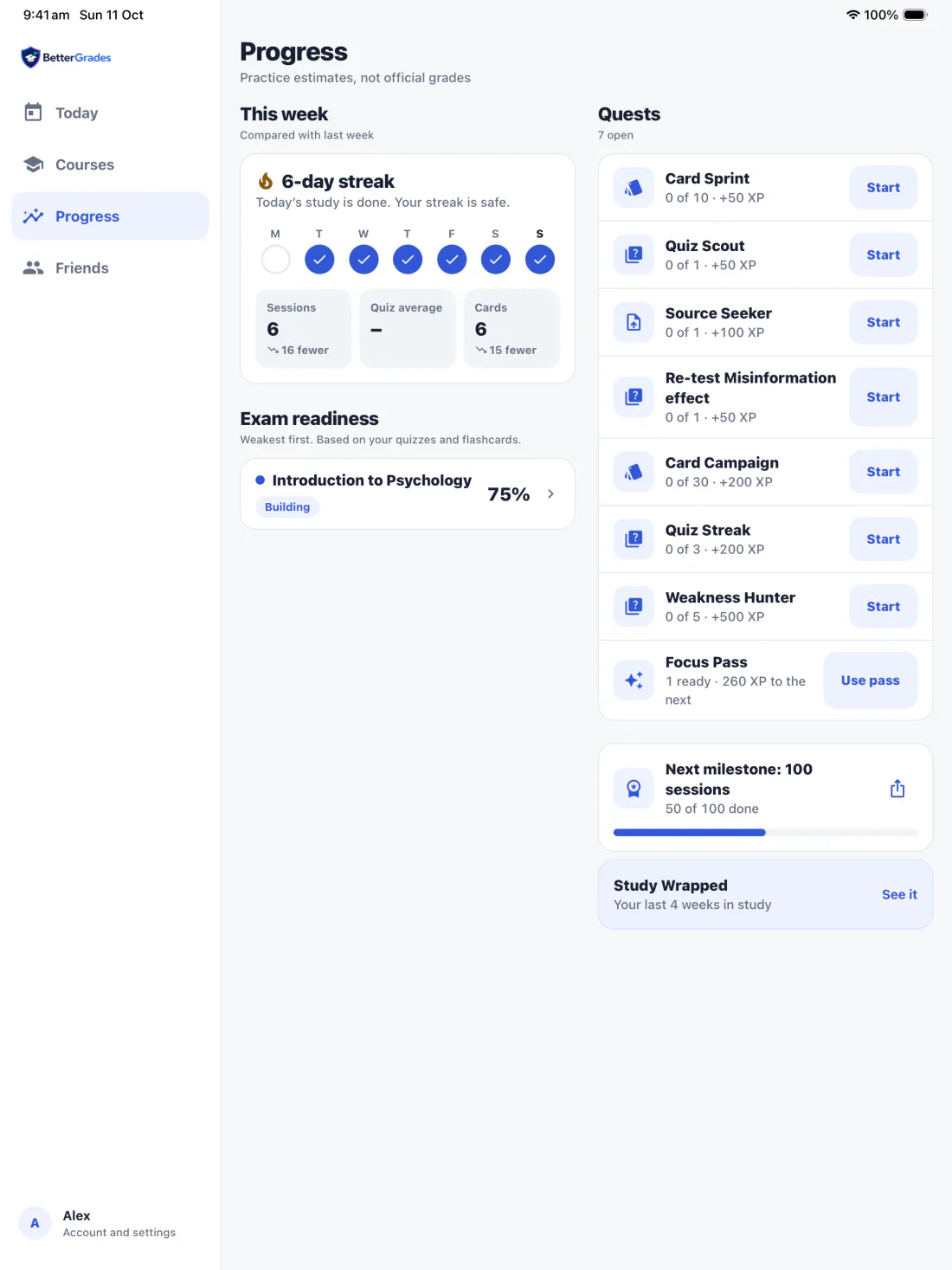Start the Quiz Scout quest
952x1270 pixels.
tap(884, 255)
